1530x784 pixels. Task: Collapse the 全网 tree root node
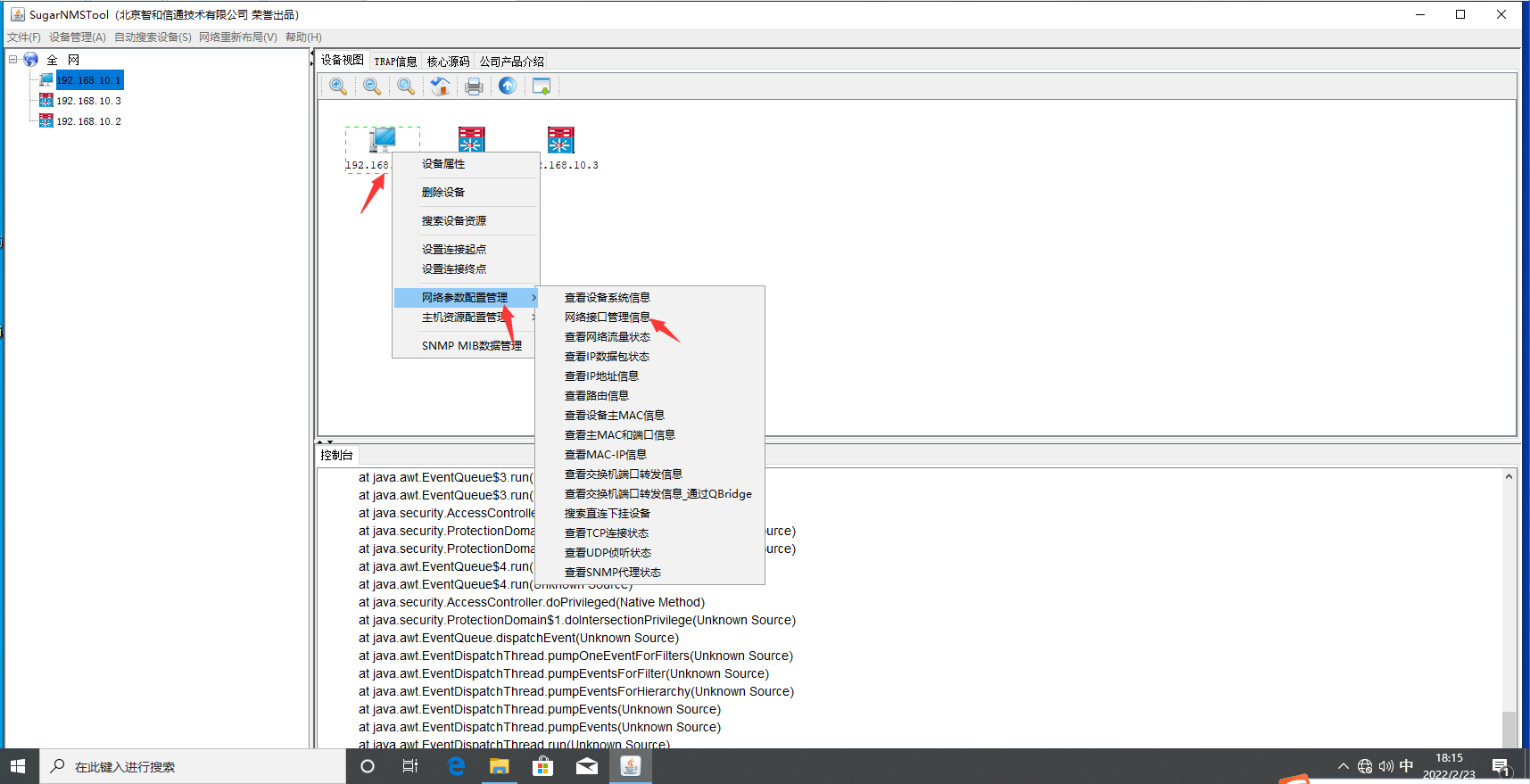[13, 60]
